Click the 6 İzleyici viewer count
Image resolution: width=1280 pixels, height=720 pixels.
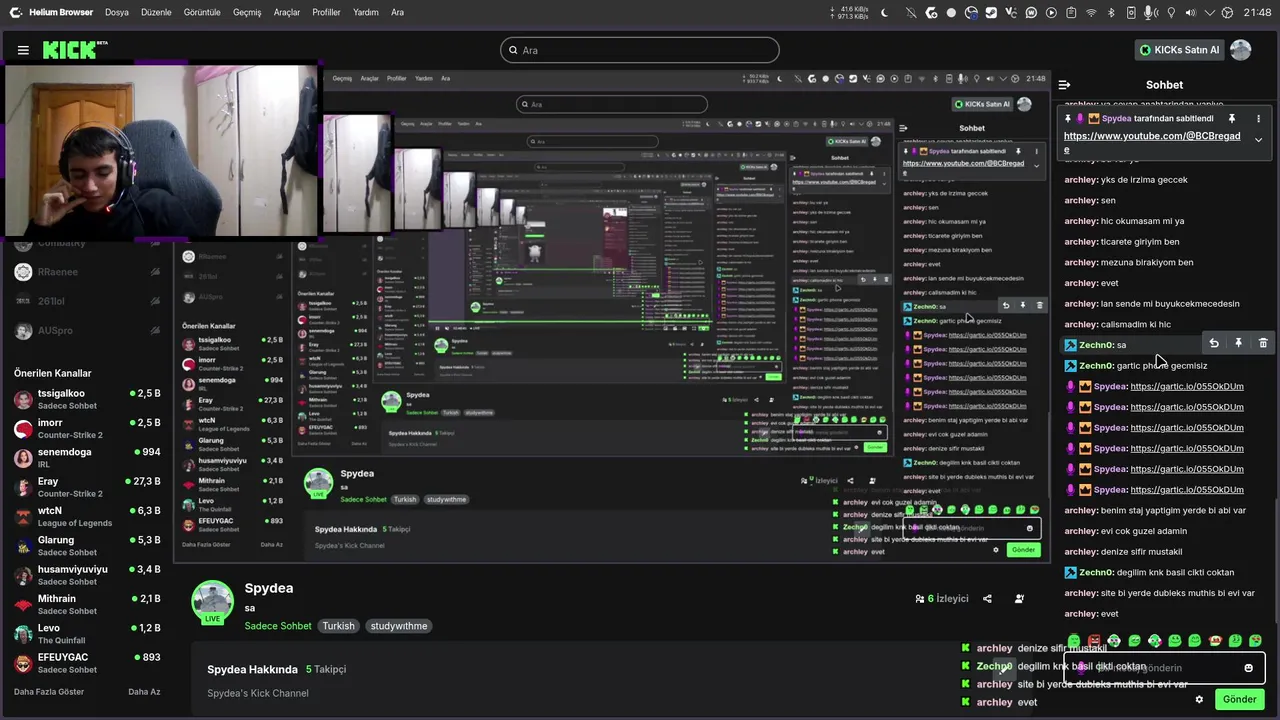click(942, 599)
